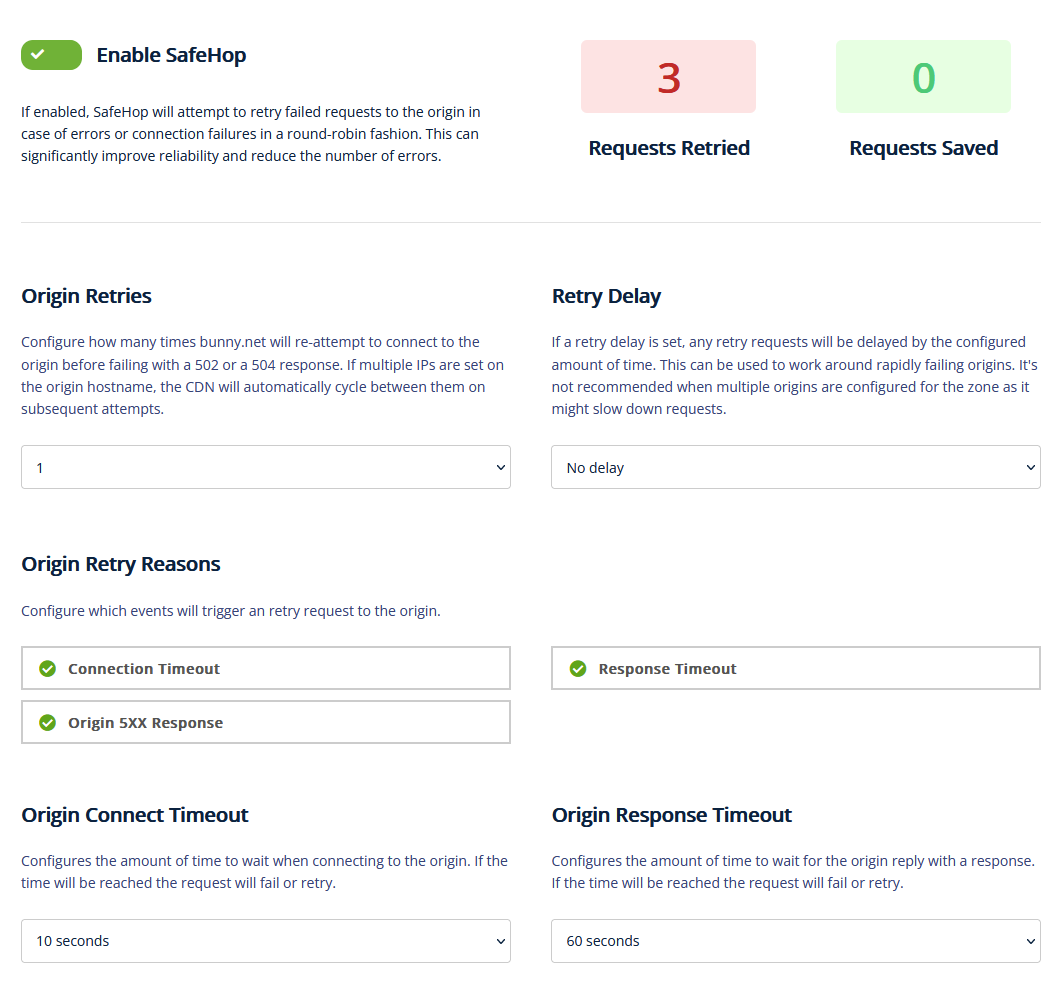The height and width of the screenshot is (985, 1060).
Task: Click the Response Timeout green check icon
Action: coord(577,669)
